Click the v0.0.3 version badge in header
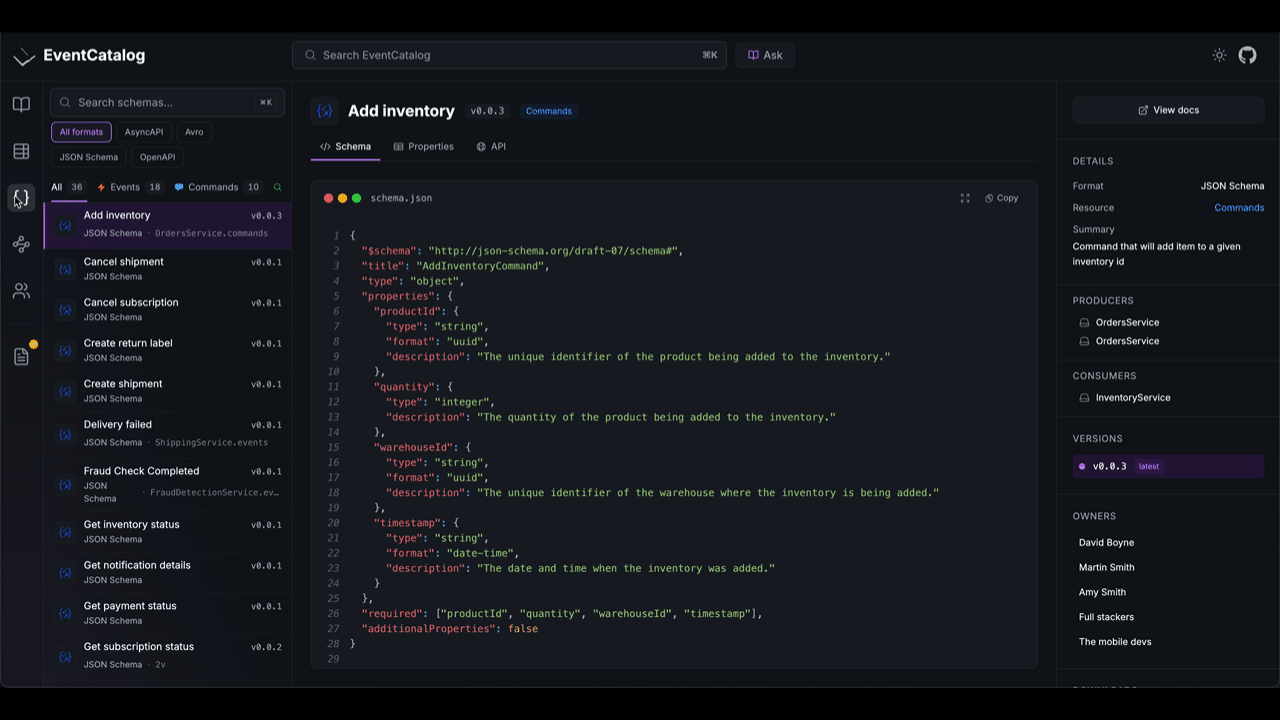 point(488,111)
